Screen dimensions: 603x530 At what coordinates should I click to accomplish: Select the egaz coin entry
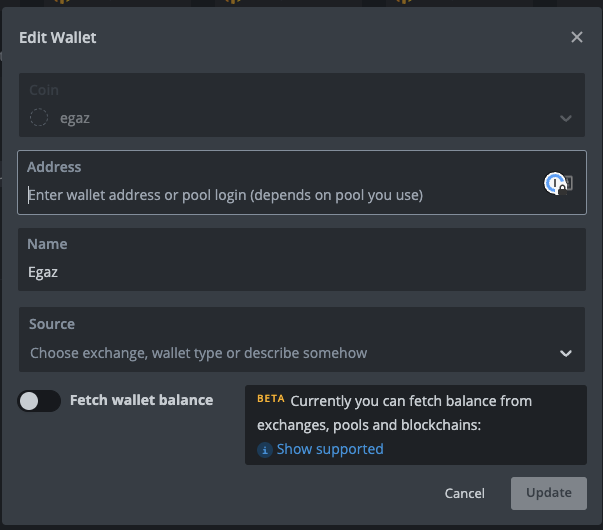click(x=75, y=118)
